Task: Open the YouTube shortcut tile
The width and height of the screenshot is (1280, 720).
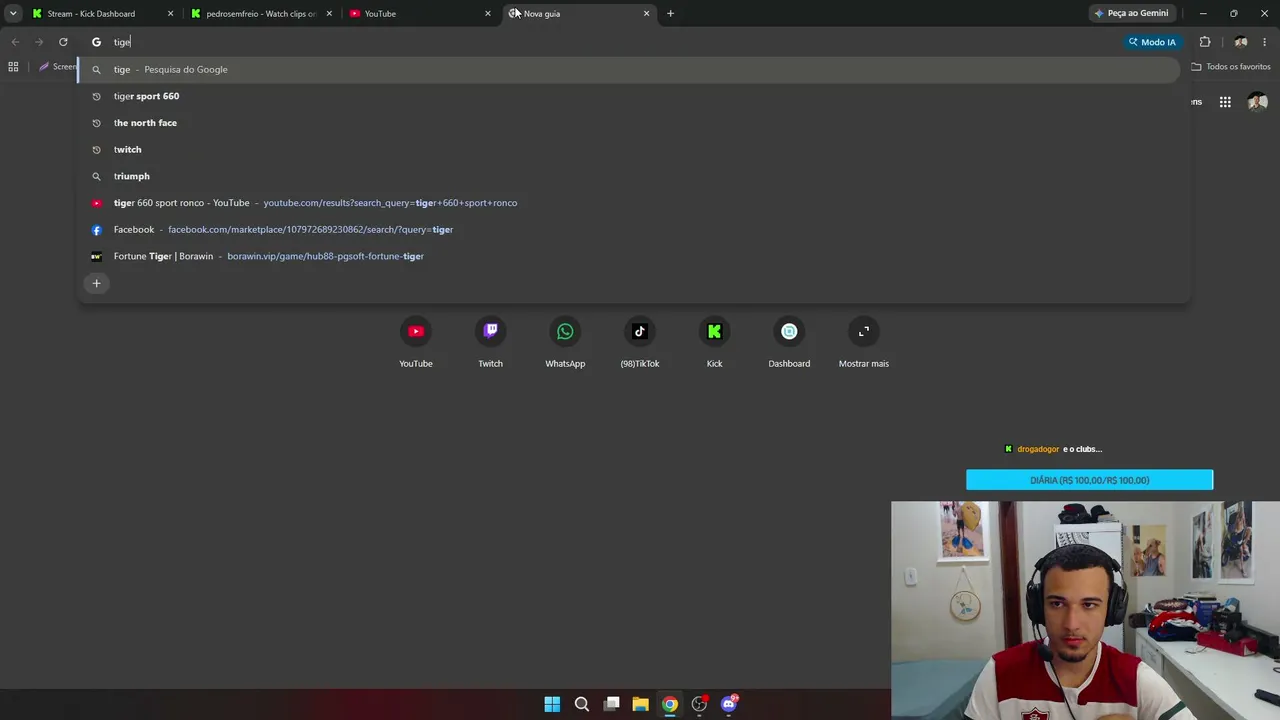Action: point(416,343)
